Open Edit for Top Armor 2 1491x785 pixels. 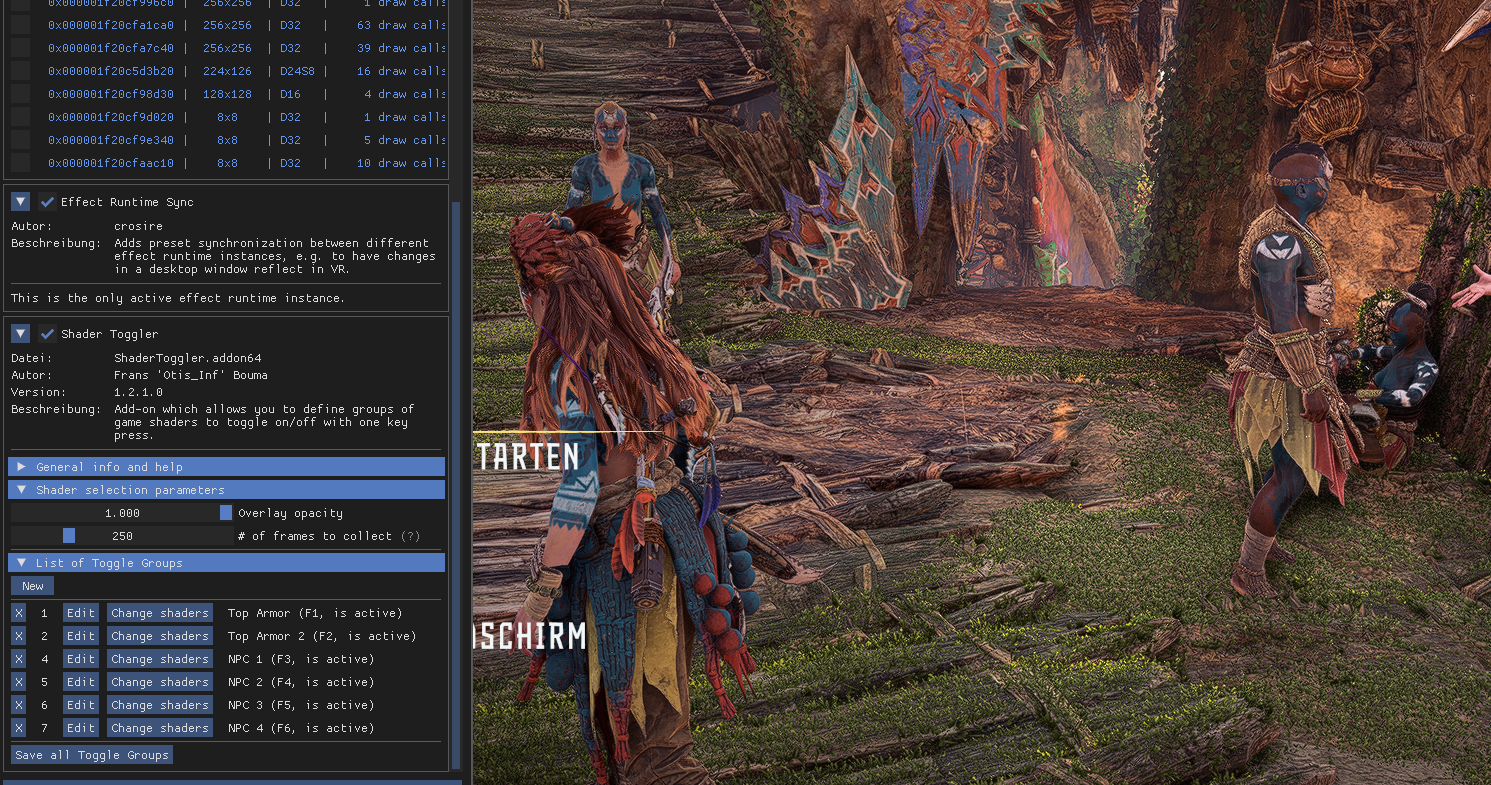pyautogui.click(x=81, y=636)
